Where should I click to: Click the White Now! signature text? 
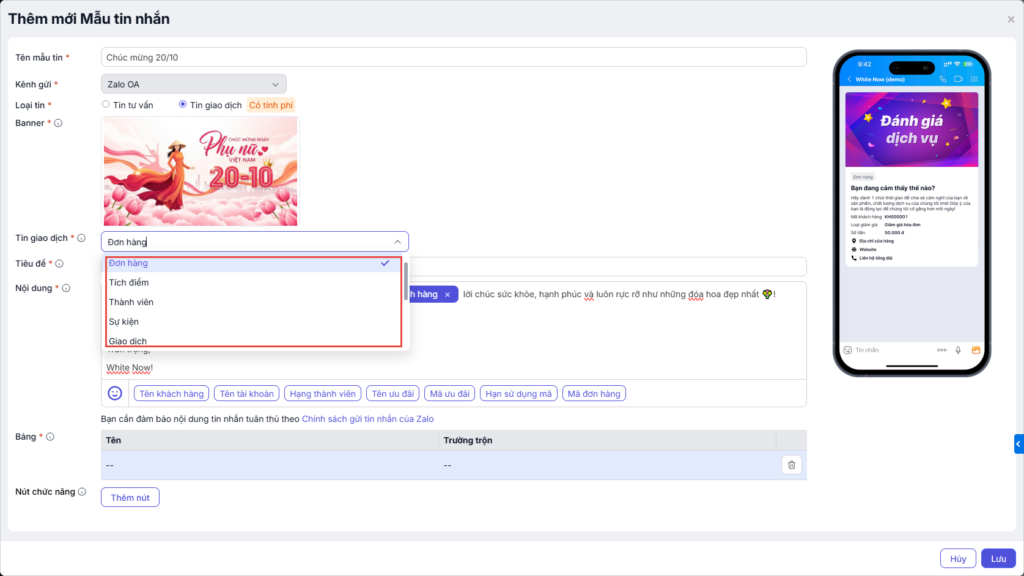click(x=129, y=368)
